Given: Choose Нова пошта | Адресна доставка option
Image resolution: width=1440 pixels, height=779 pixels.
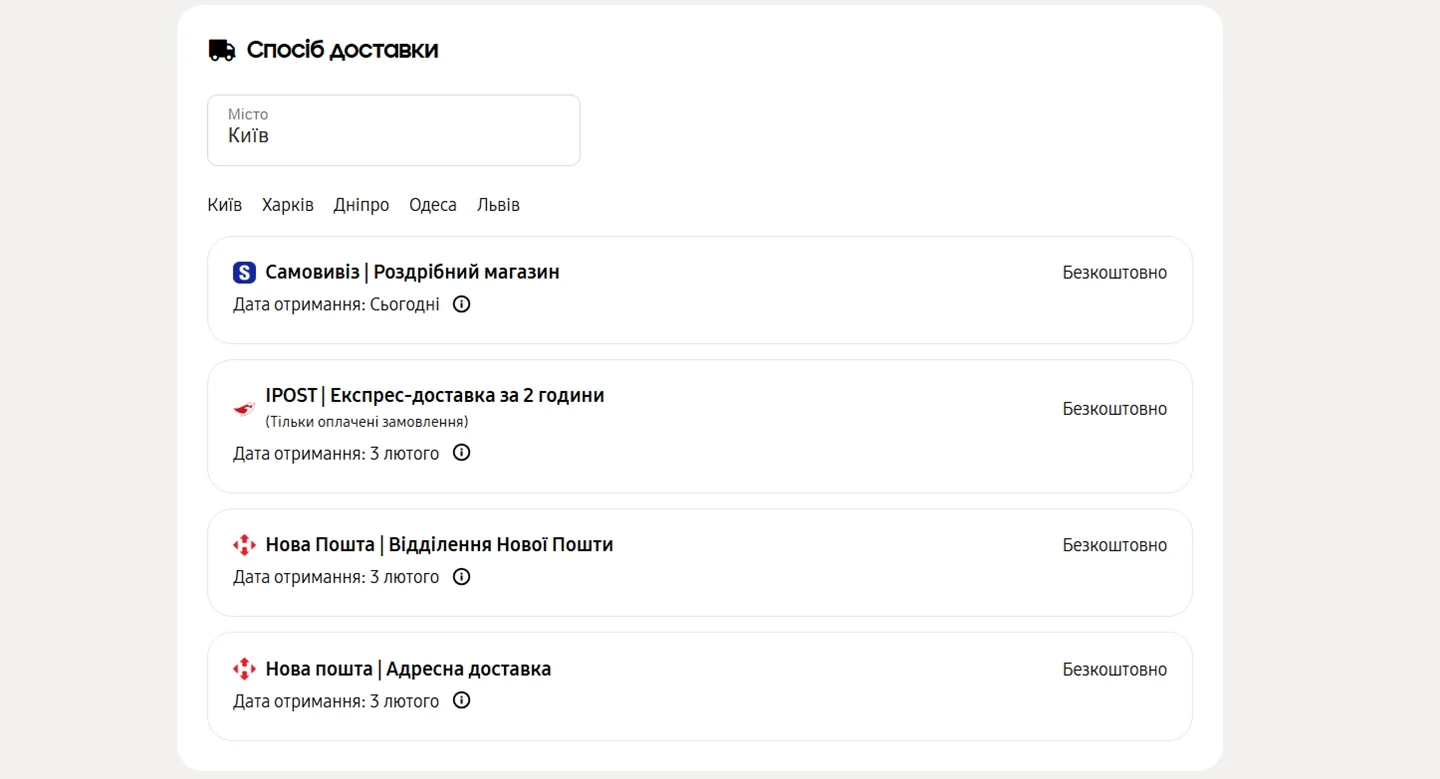Looking at the screenshot, I should coord(408,669).
